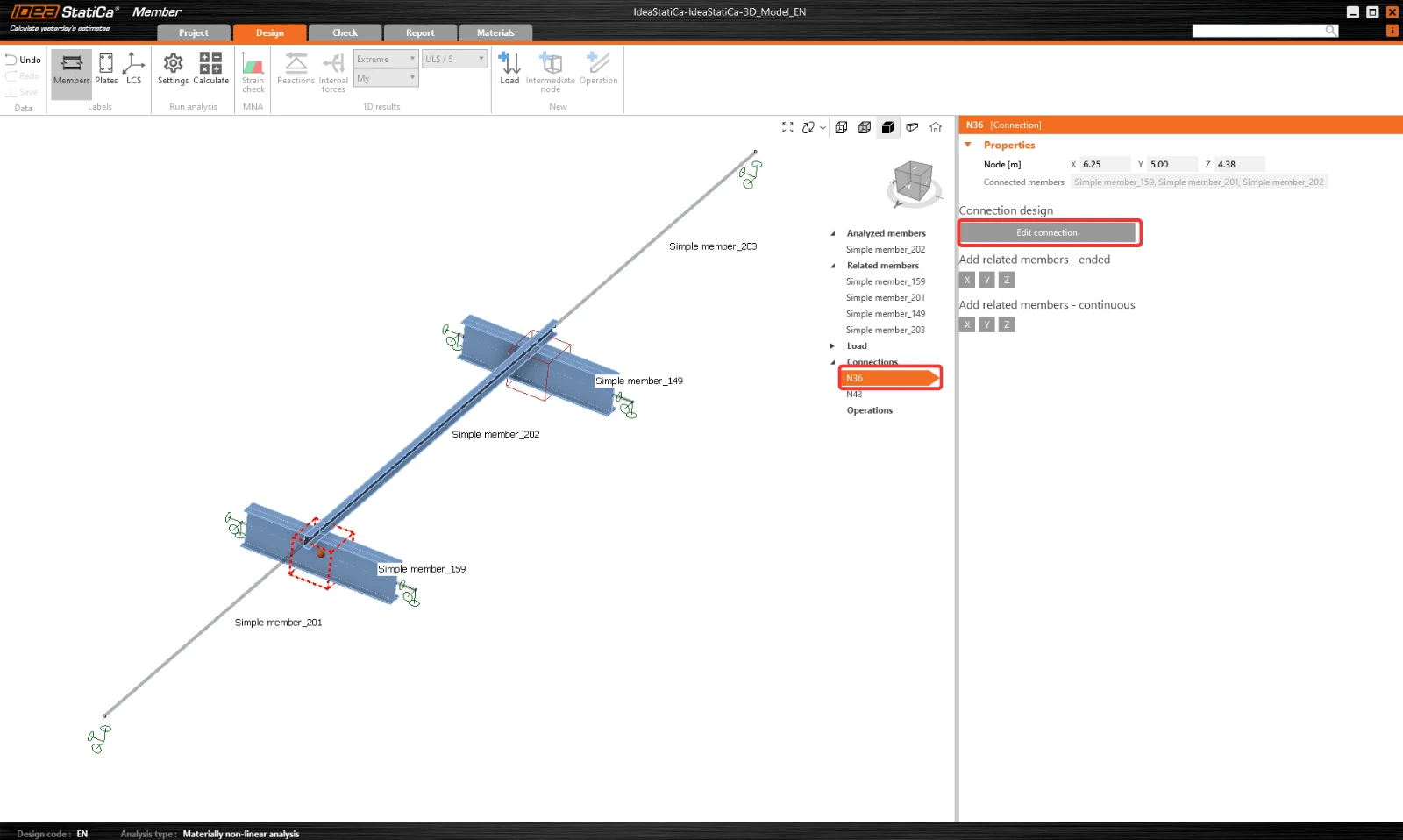Collapse the Properties section
The height and width of the screenshot is (840, 1403).
point(968,145)
